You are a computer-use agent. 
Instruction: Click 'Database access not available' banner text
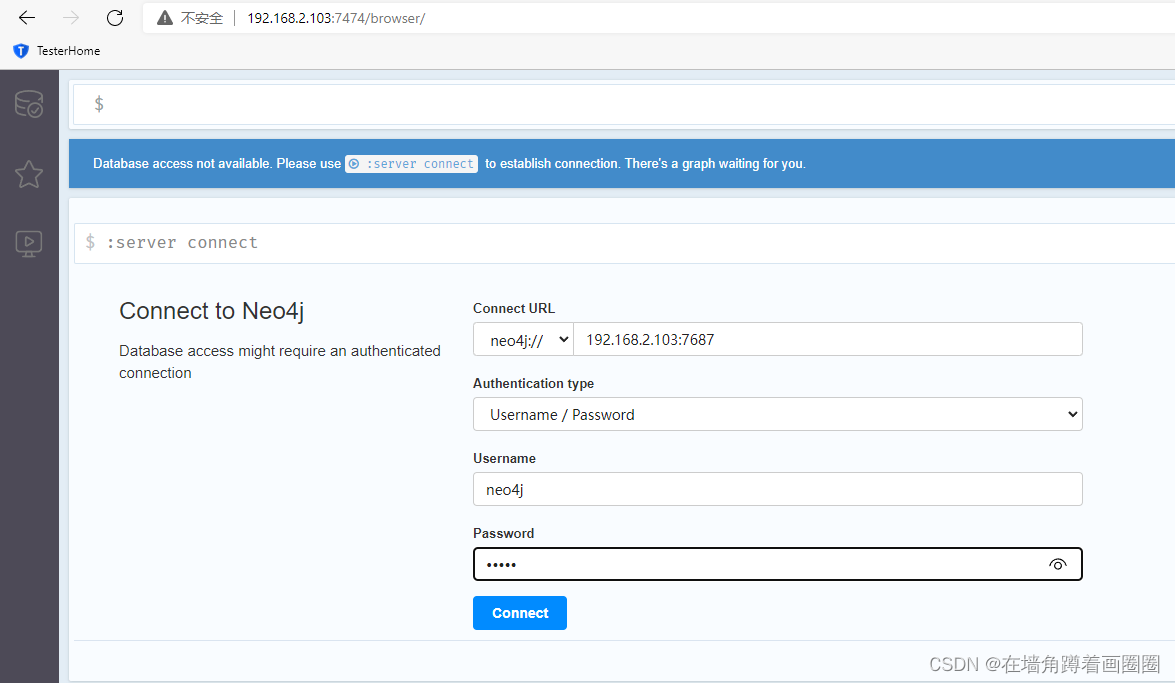pyautogui.click(x=181, y=163)
